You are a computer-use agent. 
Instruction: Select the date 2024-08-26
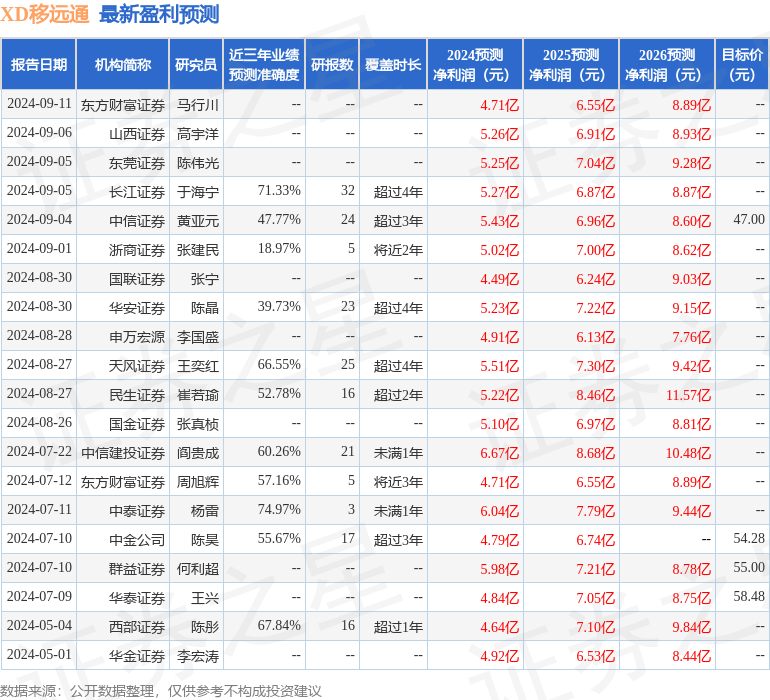(39, 422)
